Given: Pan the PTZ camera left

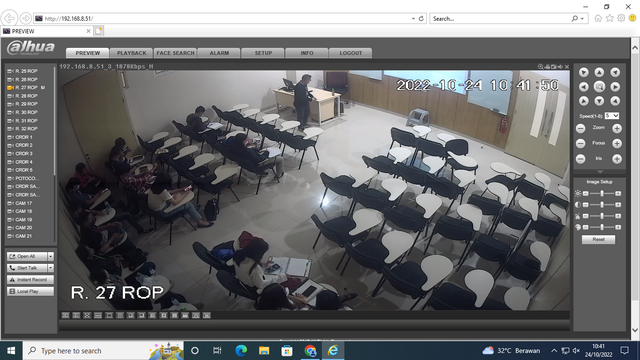Looking at the screenshot, I should tap(584, 87).
